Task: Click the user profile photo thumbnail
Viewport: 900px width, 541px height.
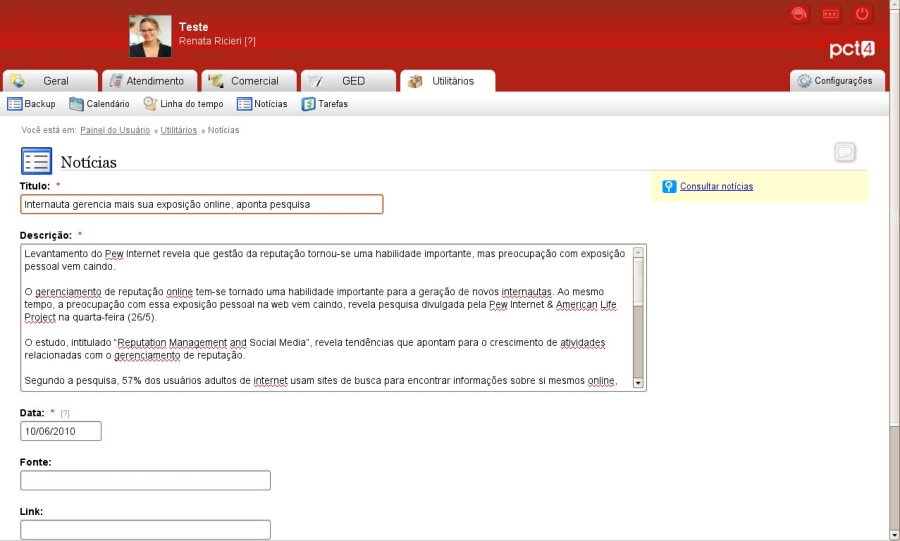Action: coord(150,36)
